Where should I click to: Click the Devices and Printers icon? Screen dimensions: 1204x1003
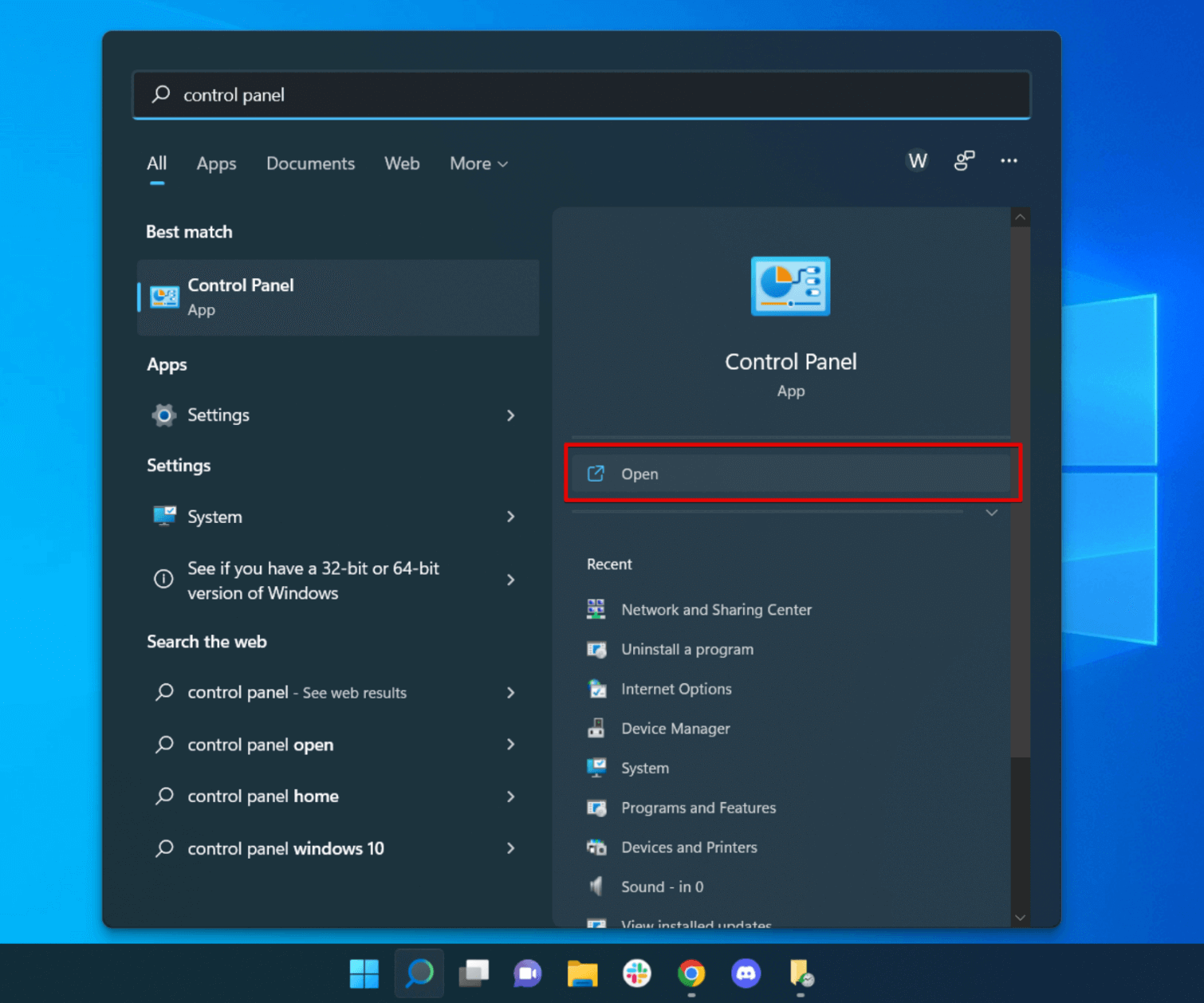point(596,848)
